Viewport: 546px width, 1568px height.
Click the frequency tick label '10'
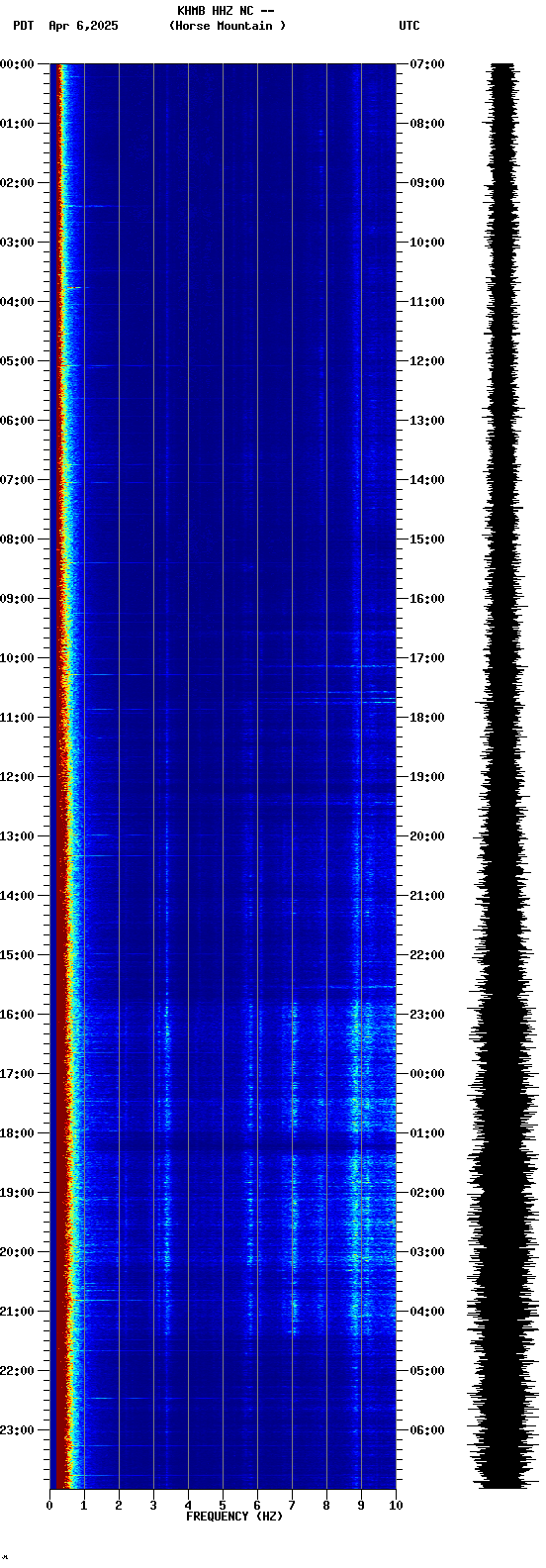tap(396, 1506)
